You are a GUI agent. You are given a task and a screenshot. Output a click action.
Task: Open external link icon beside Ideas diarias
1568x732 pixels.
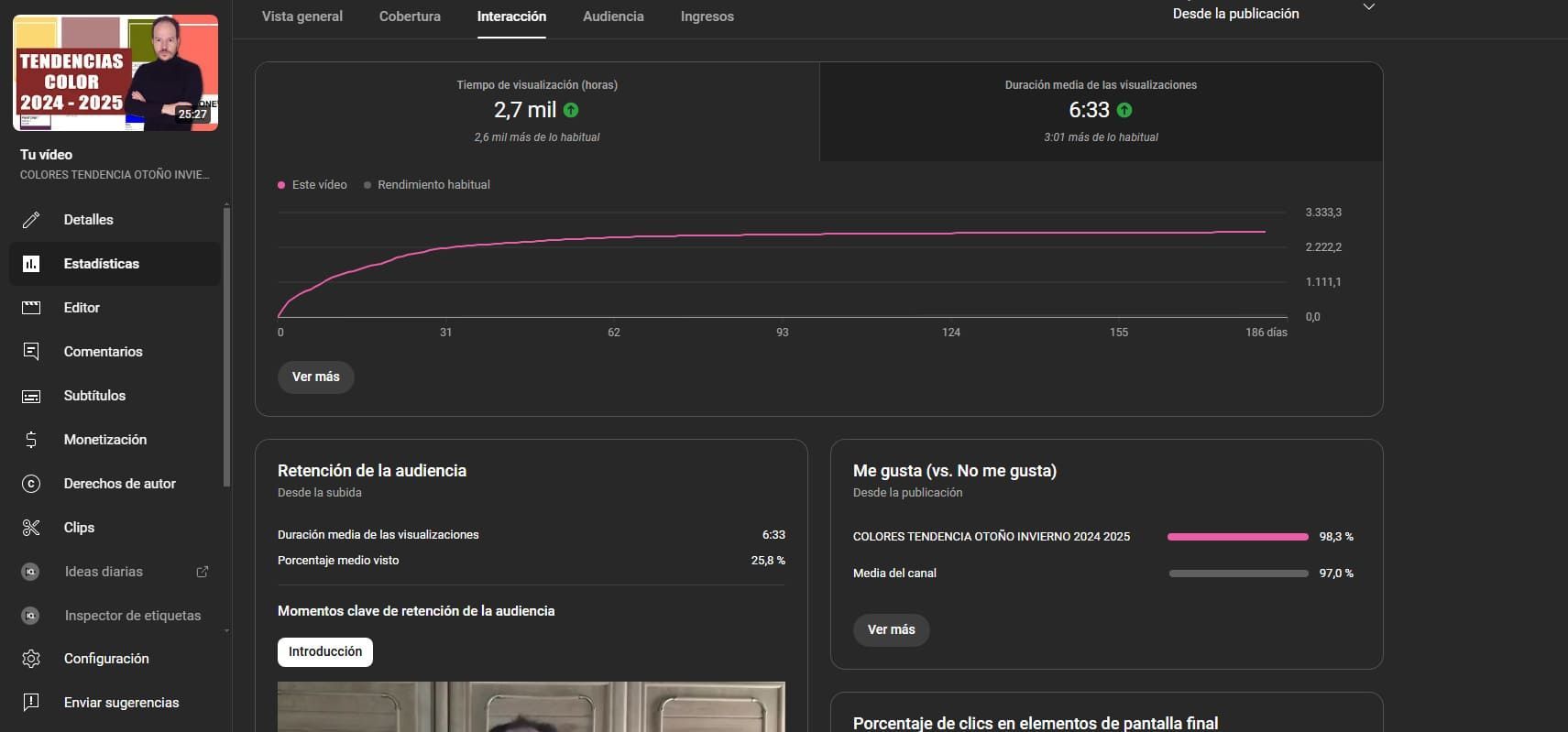tap(203, 572)
